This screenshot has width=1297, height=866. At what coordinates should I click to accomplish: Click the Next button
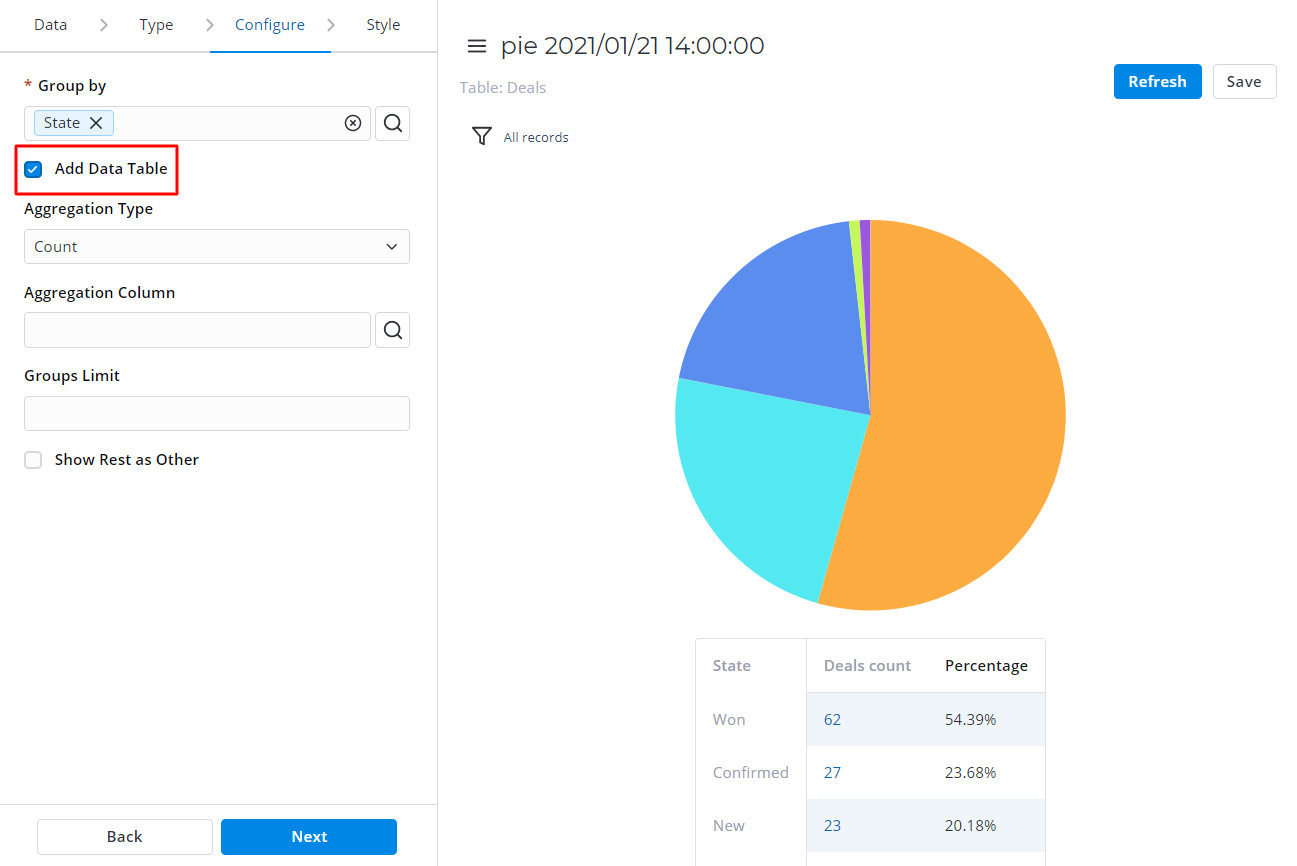(309, 837)
